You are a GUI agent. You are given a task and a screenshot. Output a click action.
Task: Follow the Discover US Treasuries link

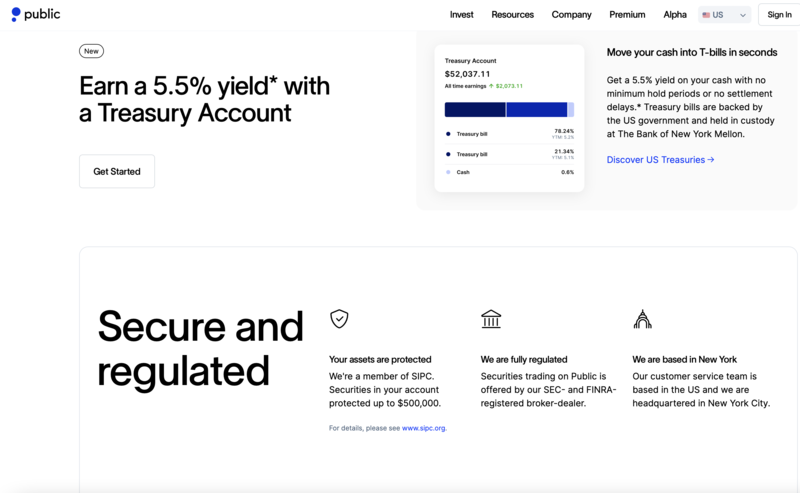click(x=660, y=159)
